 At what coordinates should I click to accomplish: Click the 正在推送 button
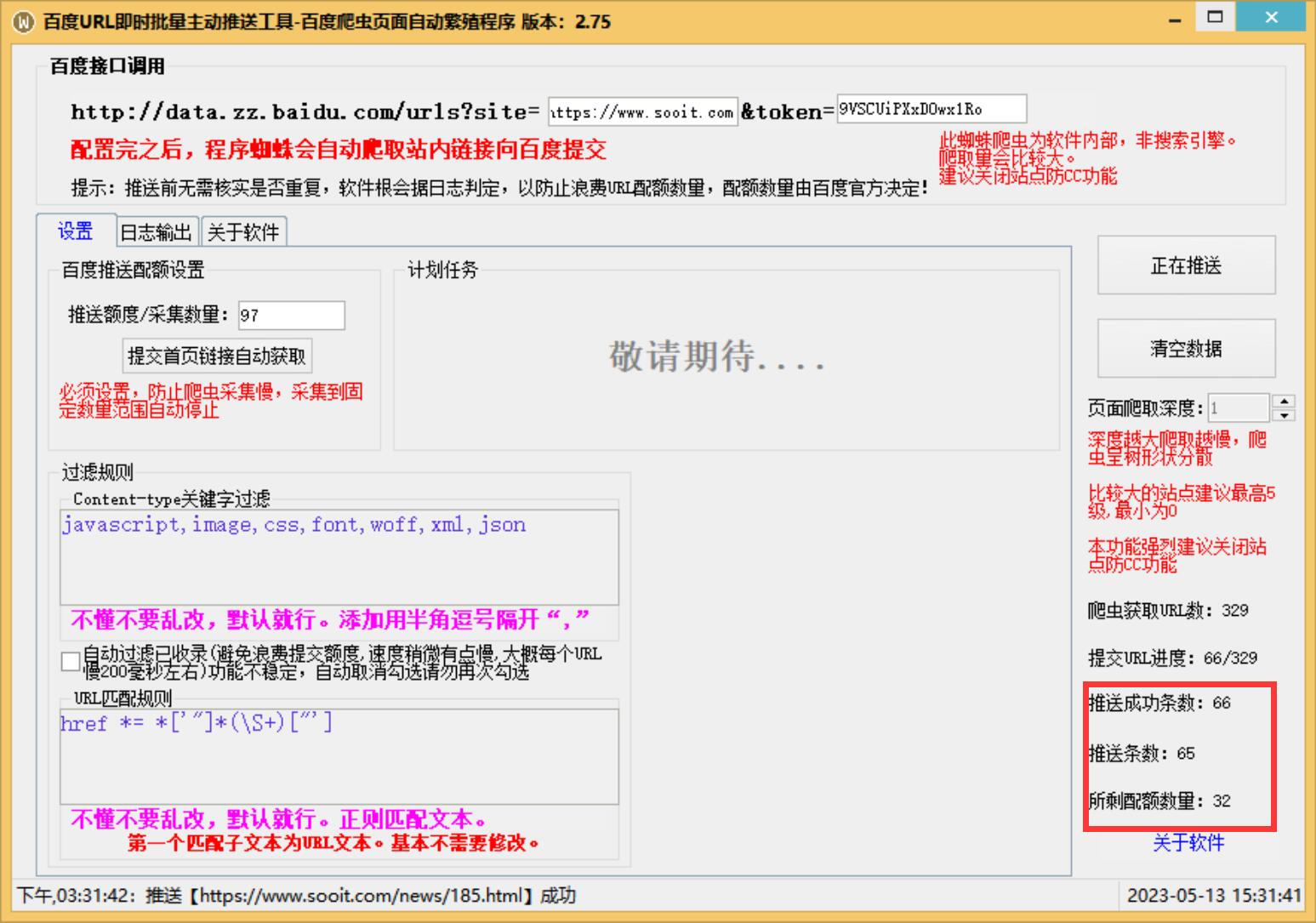[x=1186, y=265]
